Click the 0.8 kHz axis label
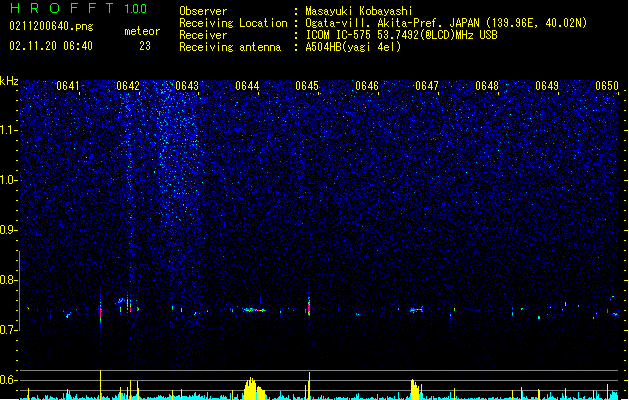 point(9,280)
